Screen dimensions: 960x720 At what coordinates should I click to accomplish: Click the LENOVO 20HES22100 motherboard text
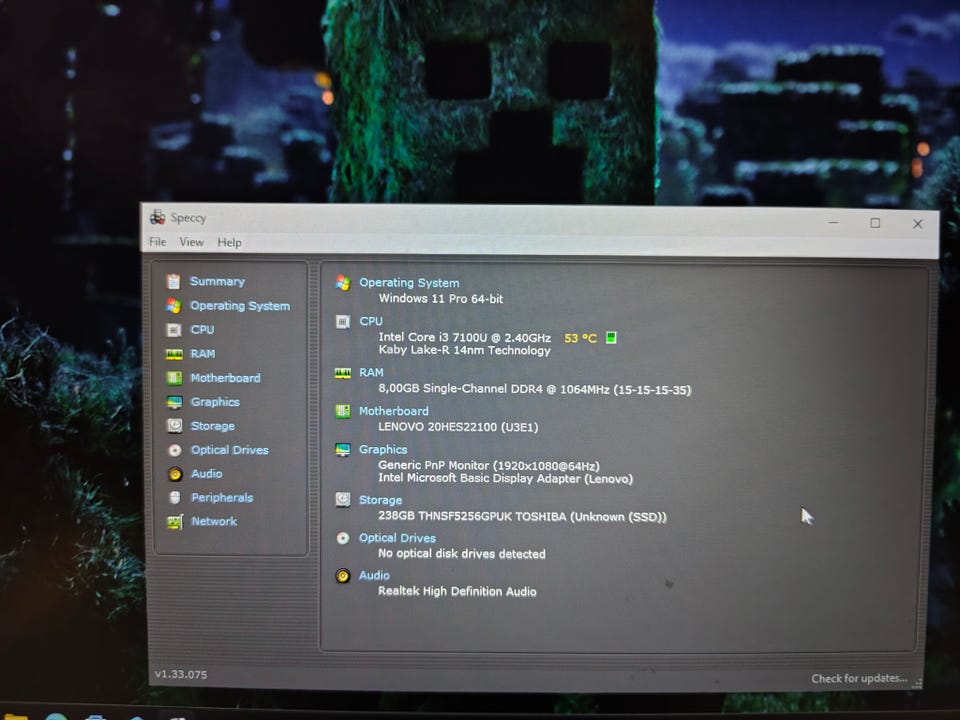(458, 427)
